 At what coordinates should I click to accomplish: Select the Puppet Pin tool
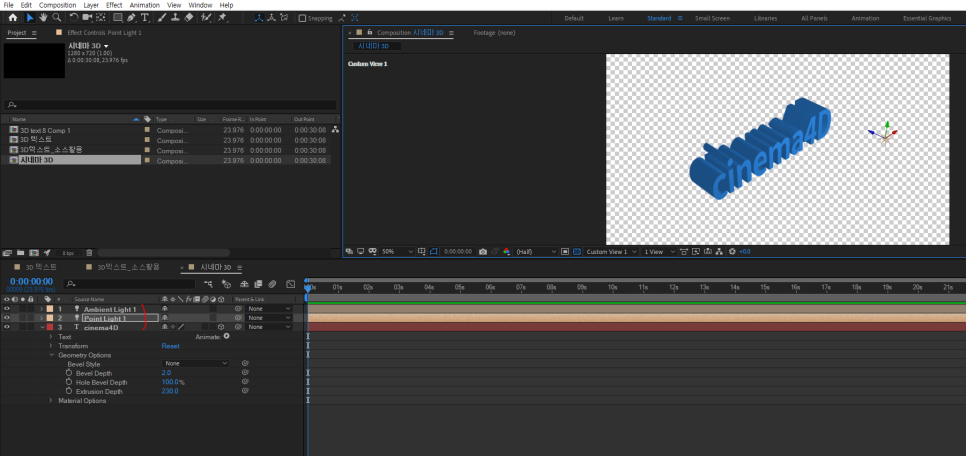click(x=222, y=18)
